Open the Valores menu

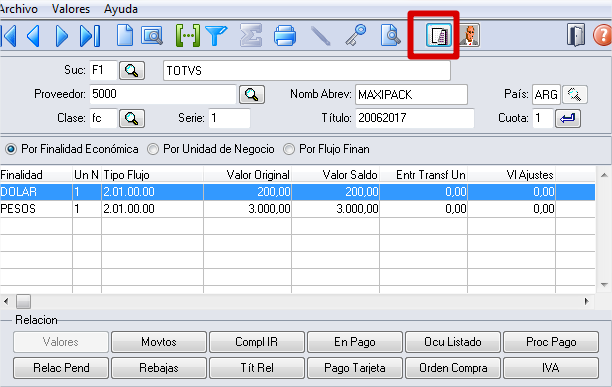pyautogui.click(x=71, y=9)
